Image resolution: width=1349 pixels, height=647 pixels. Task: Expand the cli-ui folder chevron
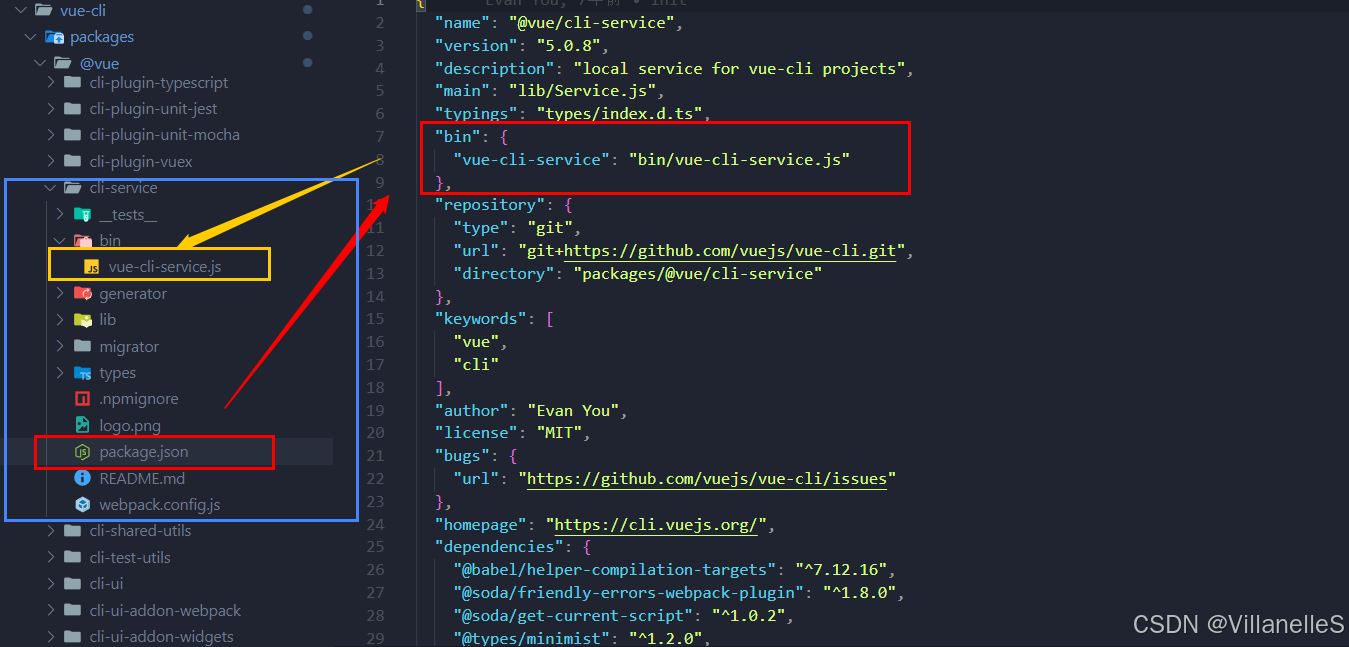tap(51, 584)
